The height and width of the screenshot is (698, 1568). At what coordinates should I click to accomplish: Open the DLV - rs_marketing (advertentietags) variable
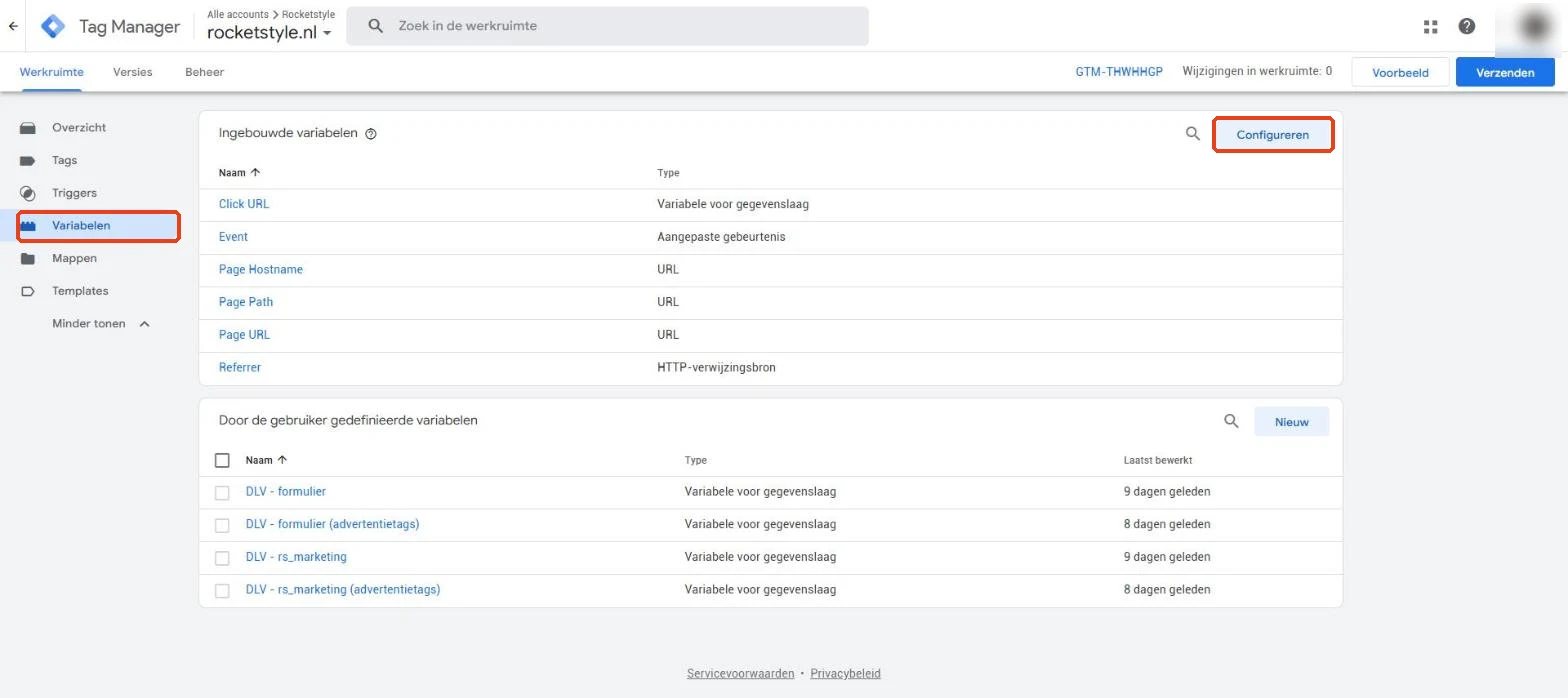(343, 590)
